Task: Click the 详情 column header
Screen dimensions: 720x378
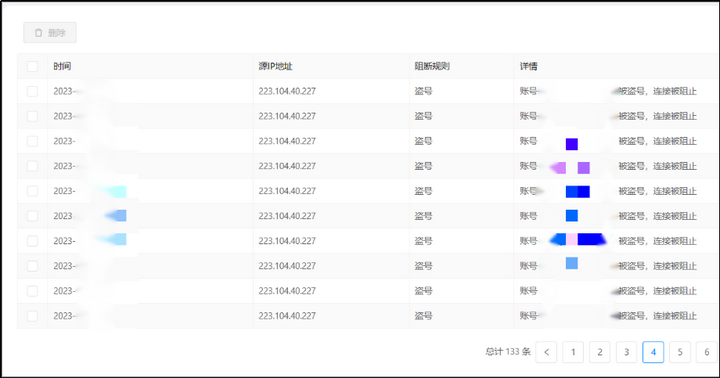Action: tap(529, 66)
